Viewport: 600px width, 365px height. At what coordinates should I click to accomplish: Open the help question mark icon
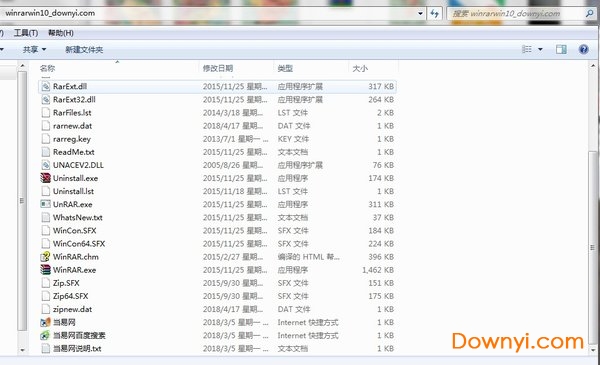[x=584, y=49]
